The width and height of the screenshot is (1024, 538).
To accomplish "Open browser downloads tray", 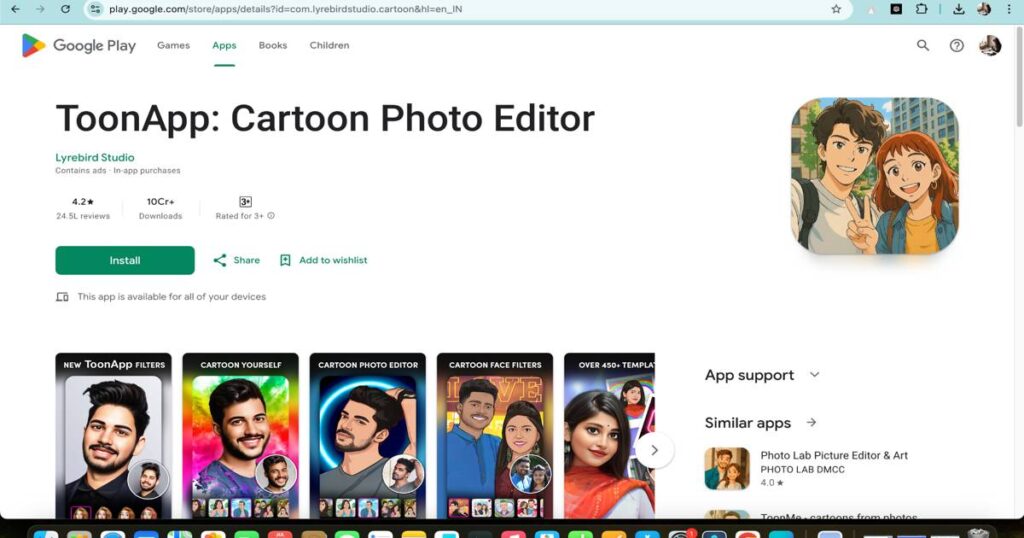I will coord(959,9).
